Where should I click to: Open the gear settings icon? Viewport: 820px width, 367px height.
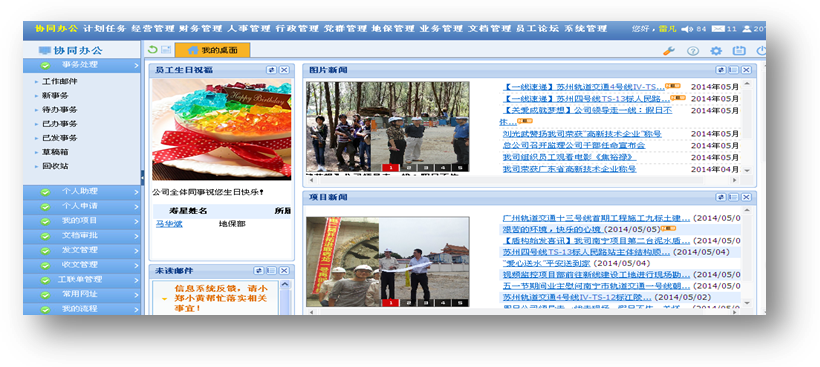point(716,51)
